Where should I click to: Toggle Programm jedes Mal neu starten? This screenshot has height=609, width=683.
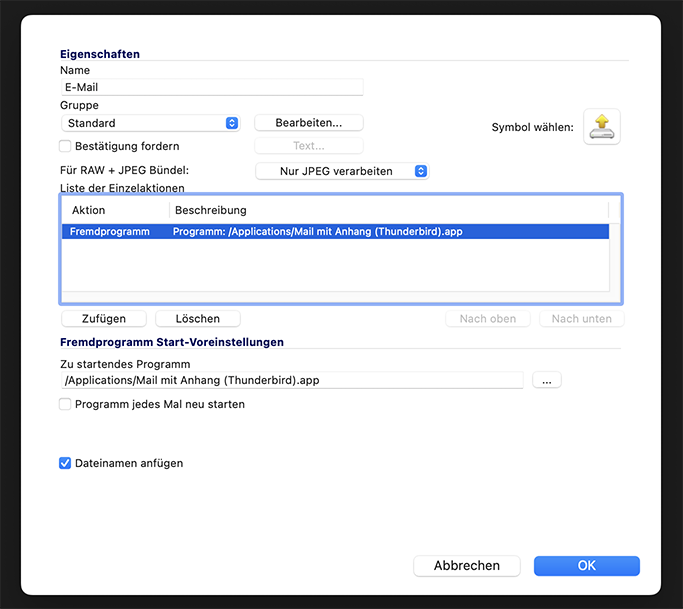(65, 404)
